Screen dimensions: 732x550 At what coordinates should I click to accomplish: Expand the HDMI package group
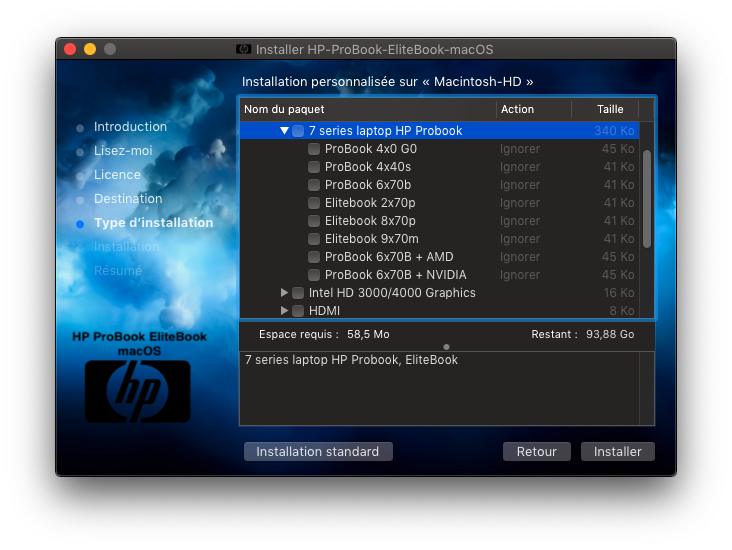(284, 310)
